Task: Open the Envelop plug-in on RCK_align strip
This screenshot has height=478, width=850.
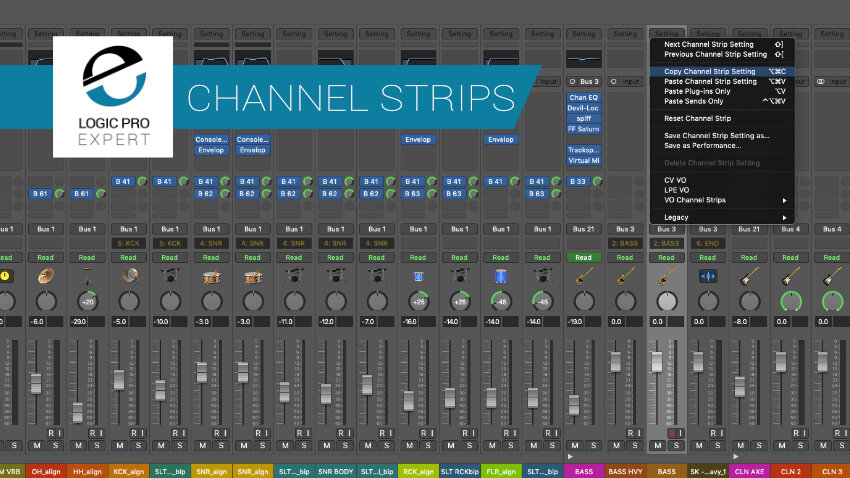Action: tap(418, 140)
